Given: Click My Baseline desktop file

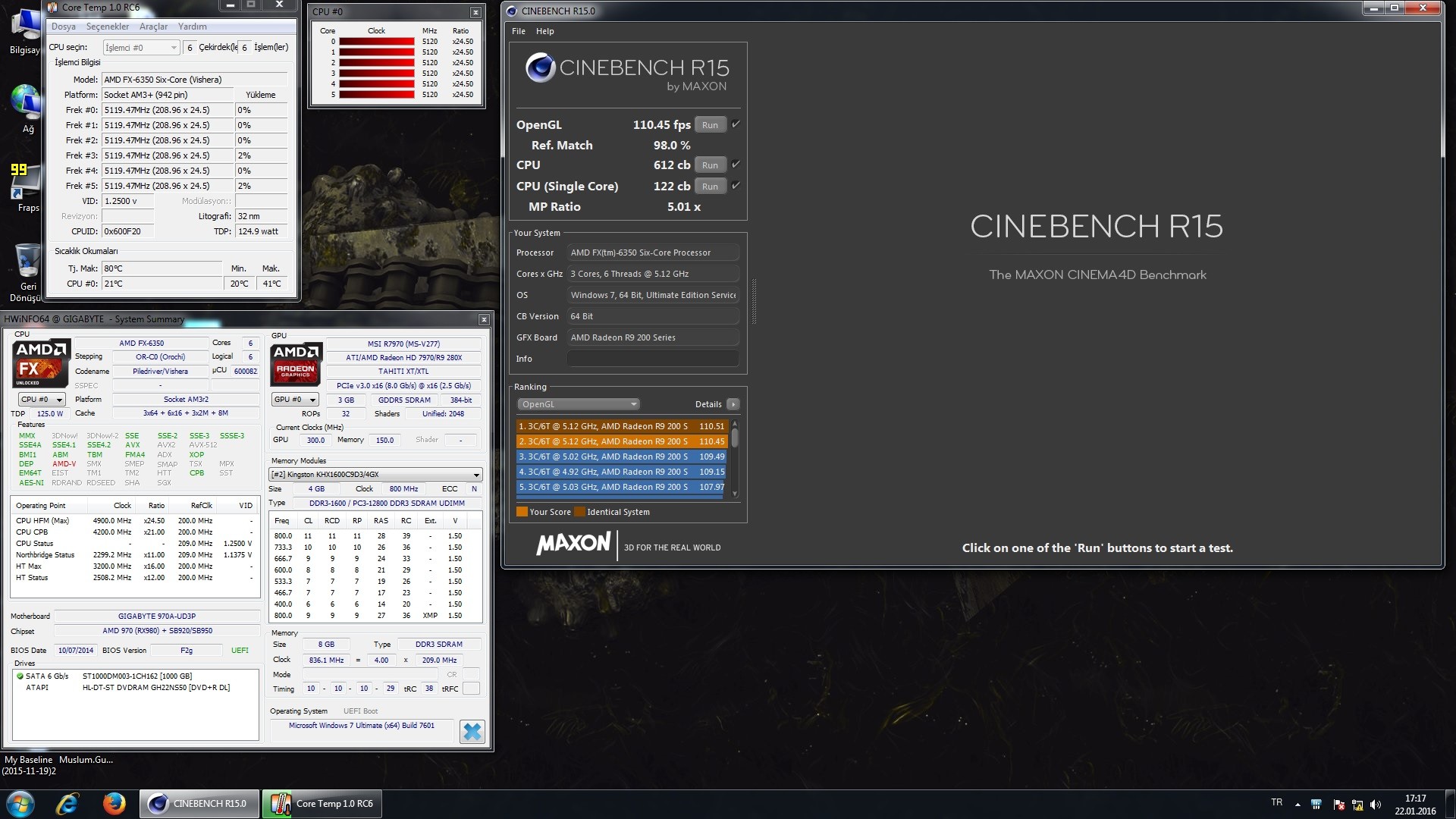Looking at the screenshot, I should (x=28, y=765).
